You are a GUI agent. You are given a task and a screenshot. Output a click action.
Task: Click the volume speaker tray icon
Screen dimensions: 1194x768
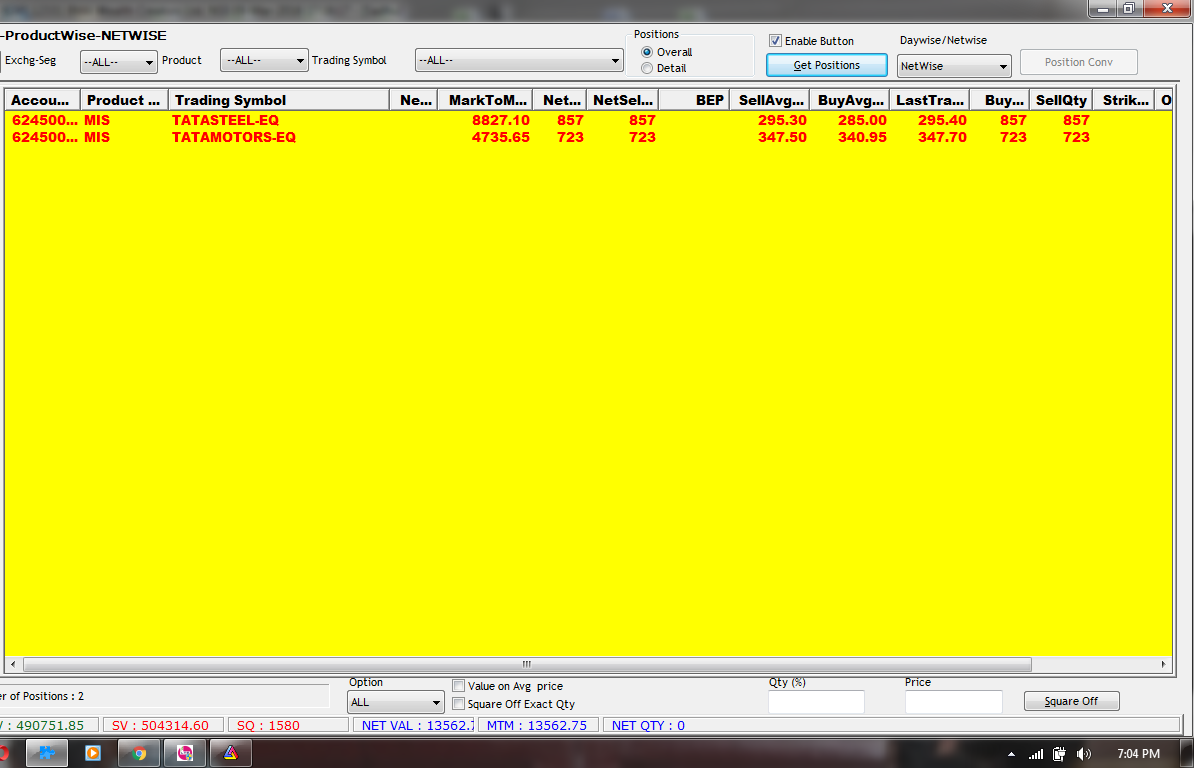pos(1084,754)
